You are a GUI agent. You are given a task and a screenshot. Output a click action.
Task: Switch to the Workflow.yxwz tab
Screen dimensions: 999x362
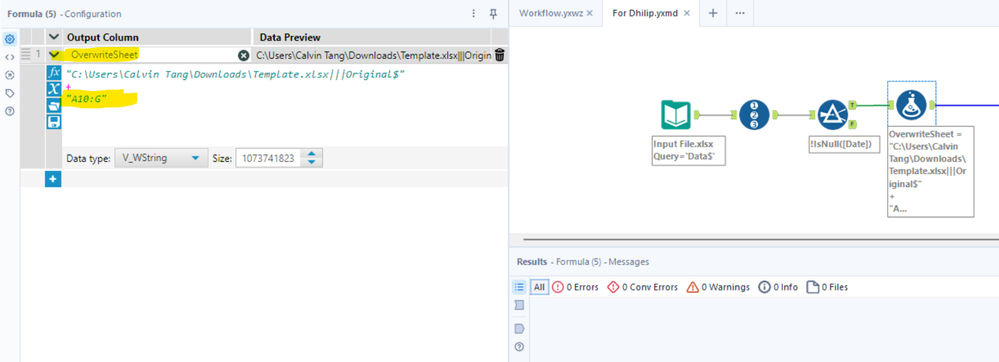tap(551, 13)
